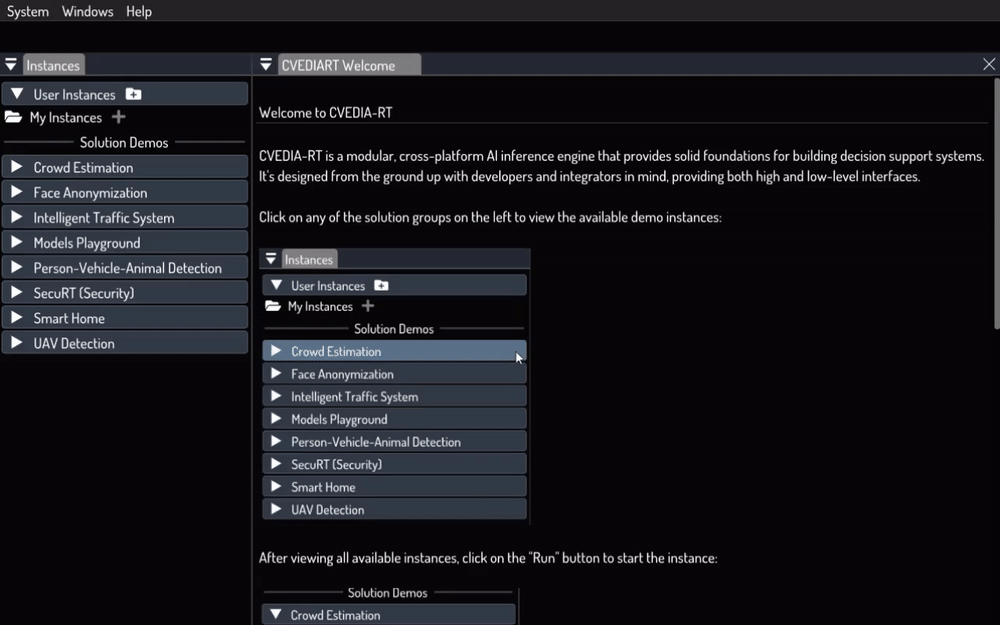
Task: Click the Face Anonymization label in sidebar
Action: coord(90,193)
